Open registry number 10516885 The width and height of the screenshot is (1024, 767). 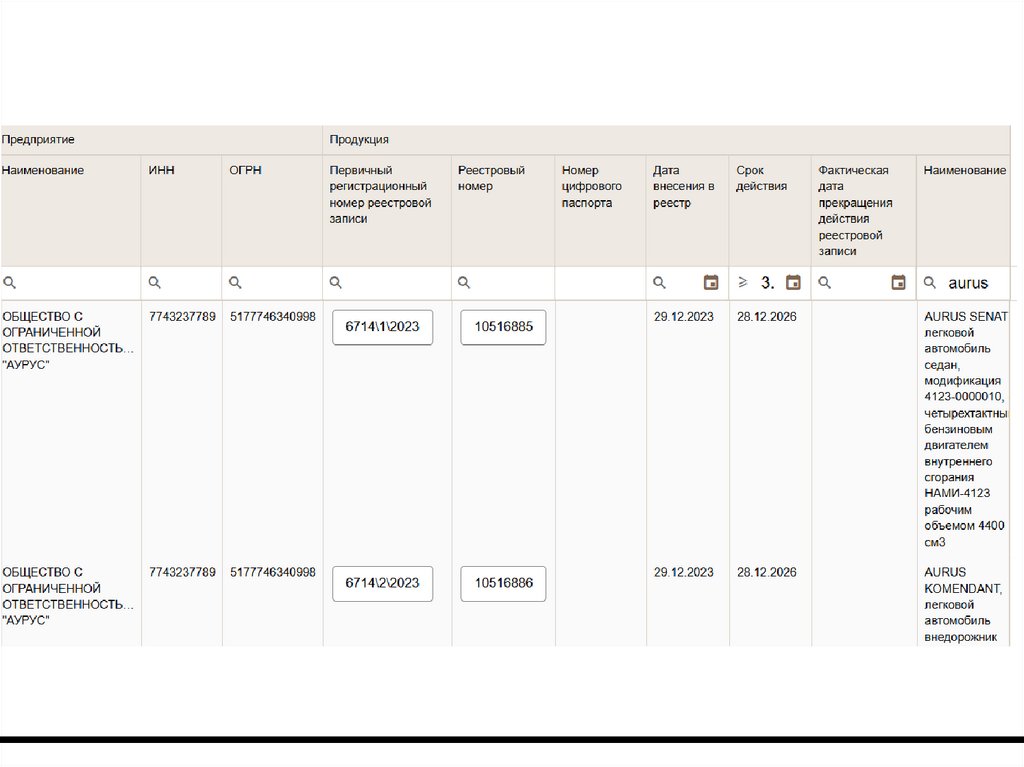click(x=504, y=327)
